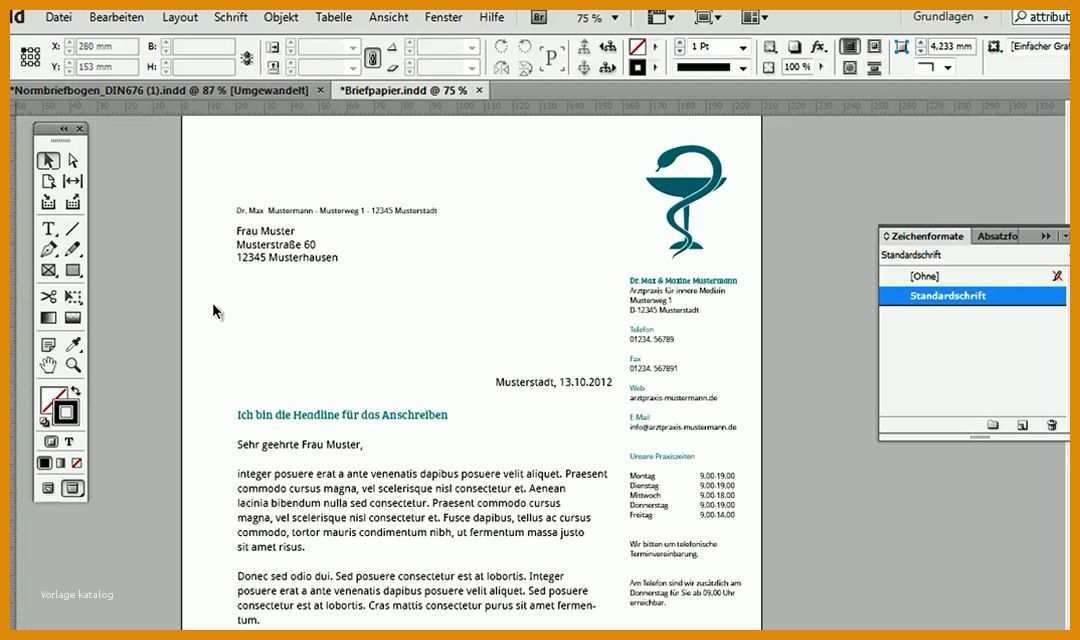Enable Preview screen mode
The width and height of the screenshot is (1080, 640).
point(73,488)
